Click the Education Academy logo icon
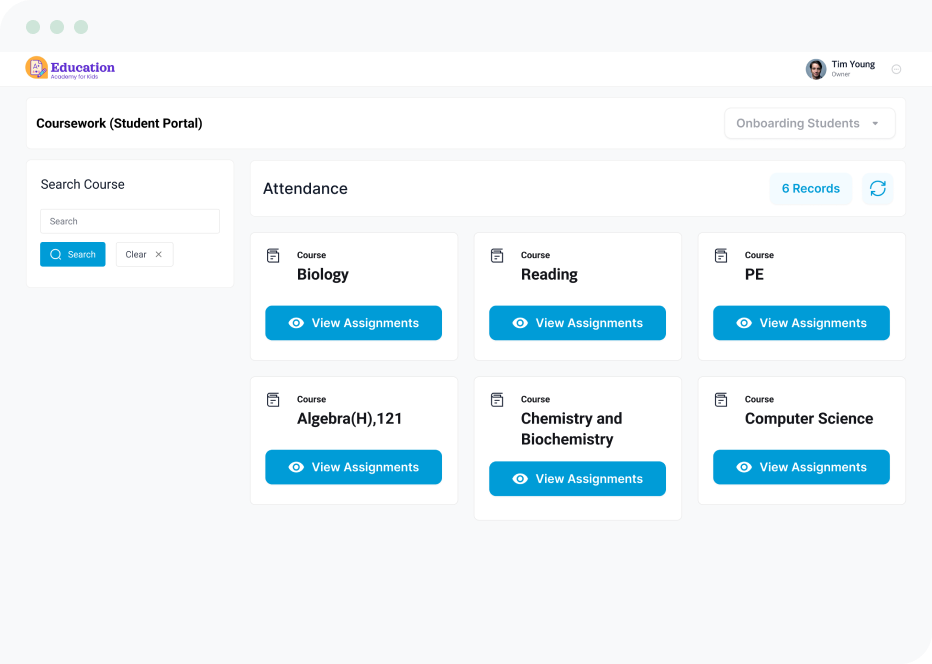Viewport: 932px width, 664px height. 37,68
